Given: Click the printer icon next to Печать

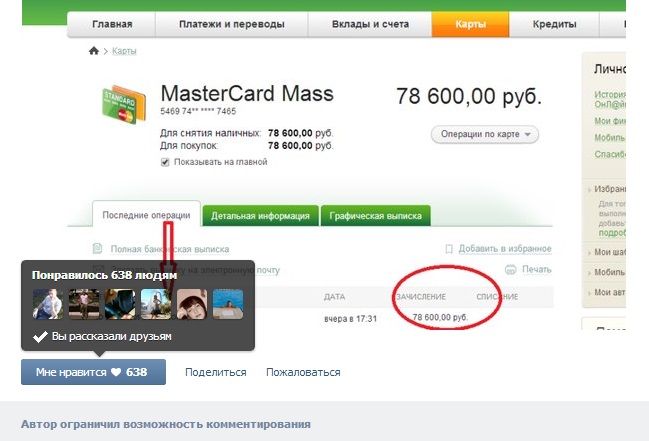Looking at the screenshot, I should 511,270.
